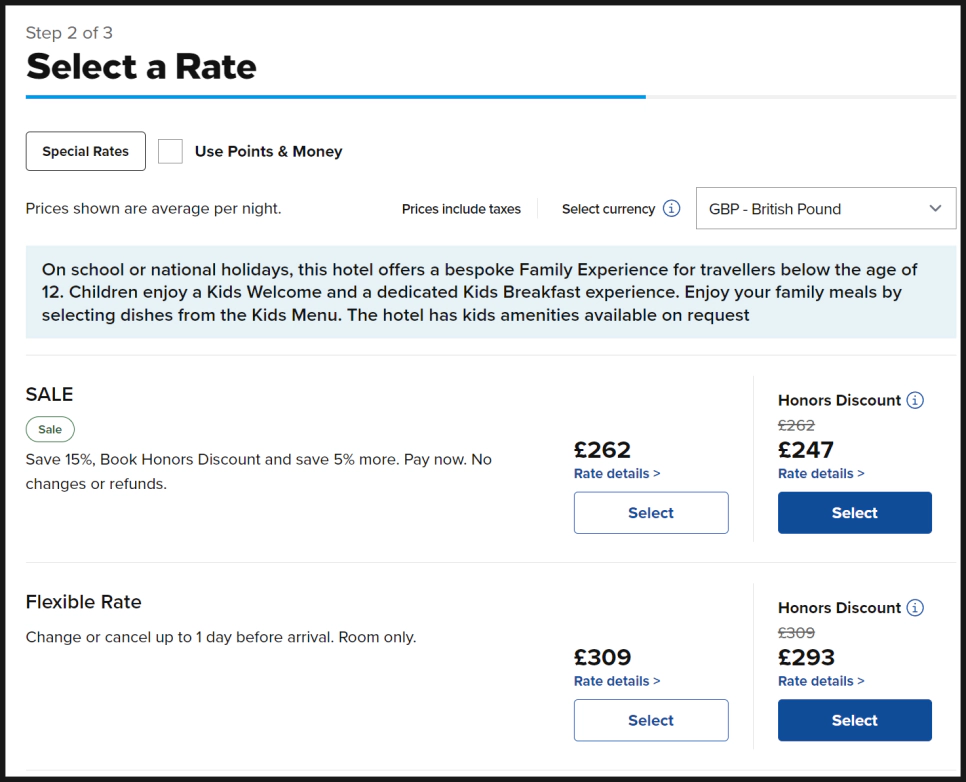View Rate details under the £309 price

point(617,681)
